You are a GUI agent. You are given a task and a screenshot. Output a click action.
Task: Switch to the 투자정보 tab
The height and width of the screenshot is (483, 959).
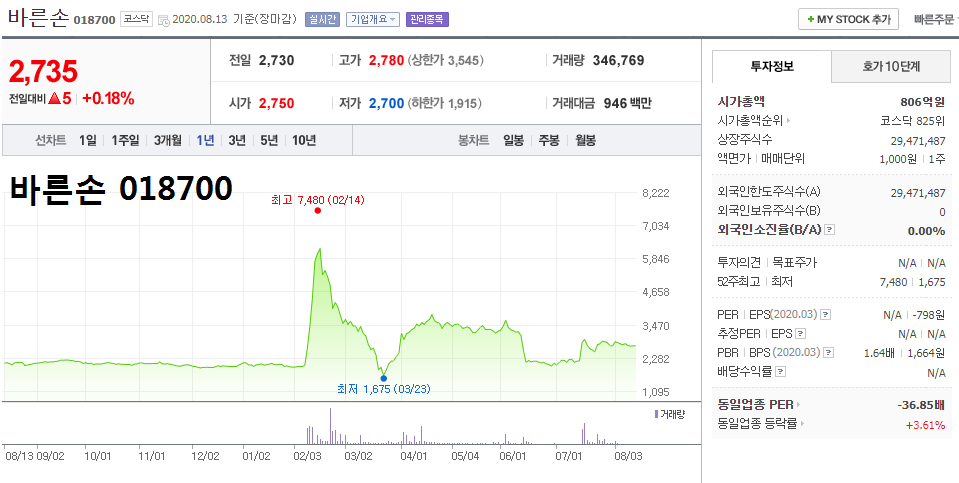[772, 67]
